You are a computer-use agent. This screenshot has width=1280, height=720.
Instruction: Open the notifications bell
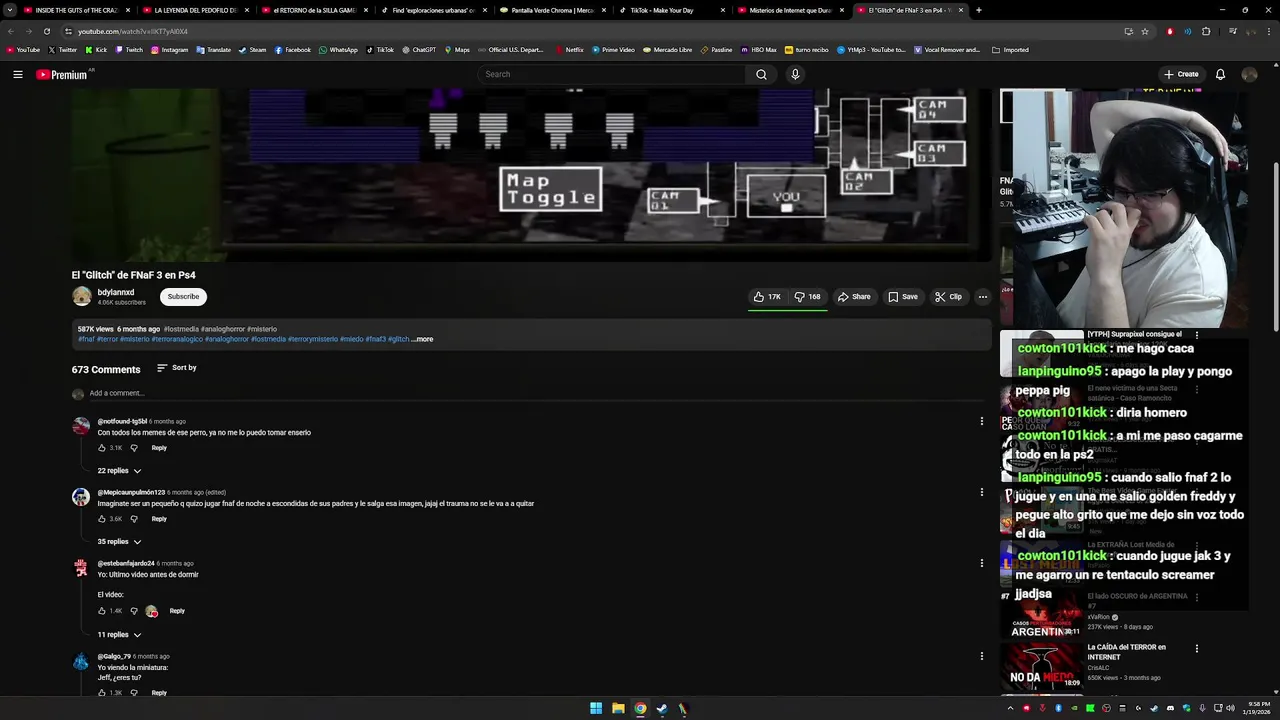[1220, 74]
